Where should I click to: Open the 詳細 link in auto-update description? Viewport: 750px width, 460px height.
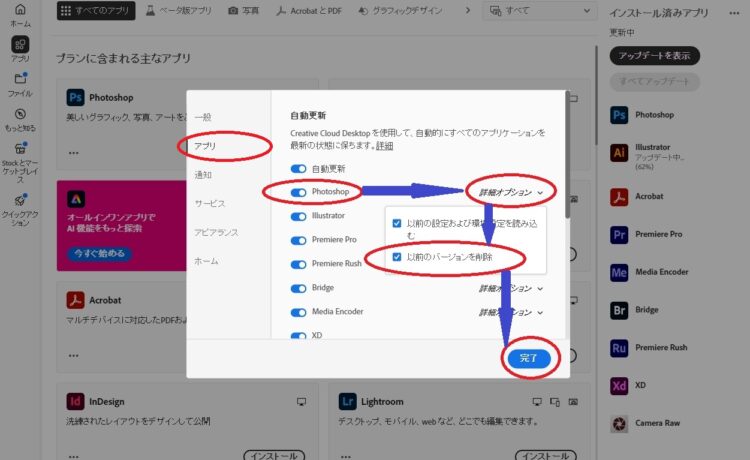(x=384, y=145)
